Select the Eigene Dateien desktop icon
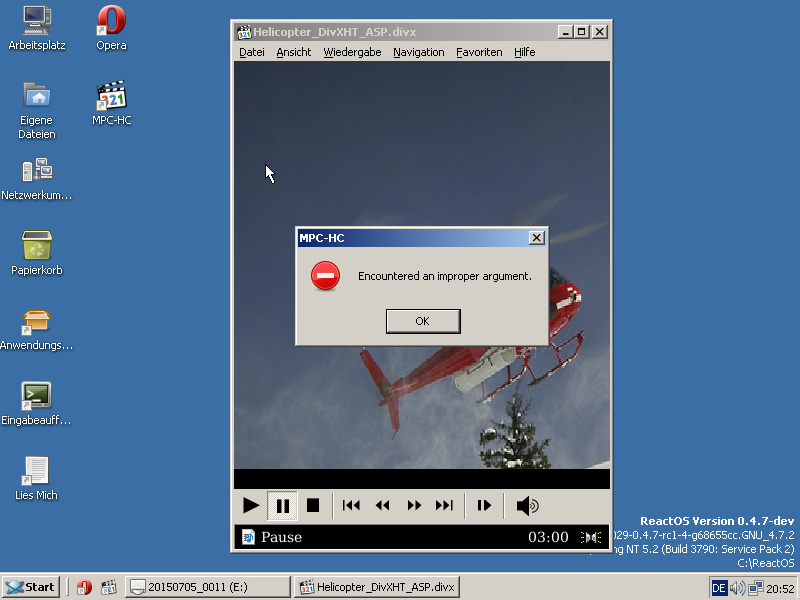The height and width of the screenshot is (600, 800). click(x=37, y=111)
